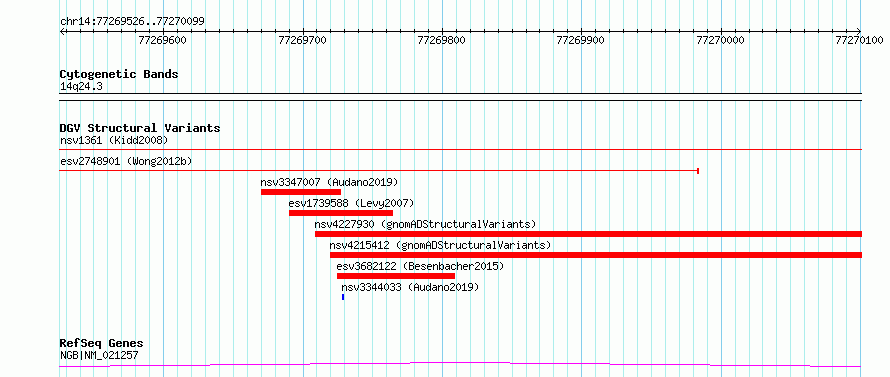Viewport: 890px width, 377px height.
Task: Click the nsv3347007 (Audano2019) variant label
Action: pyautogui.click(x=329, y=183)
